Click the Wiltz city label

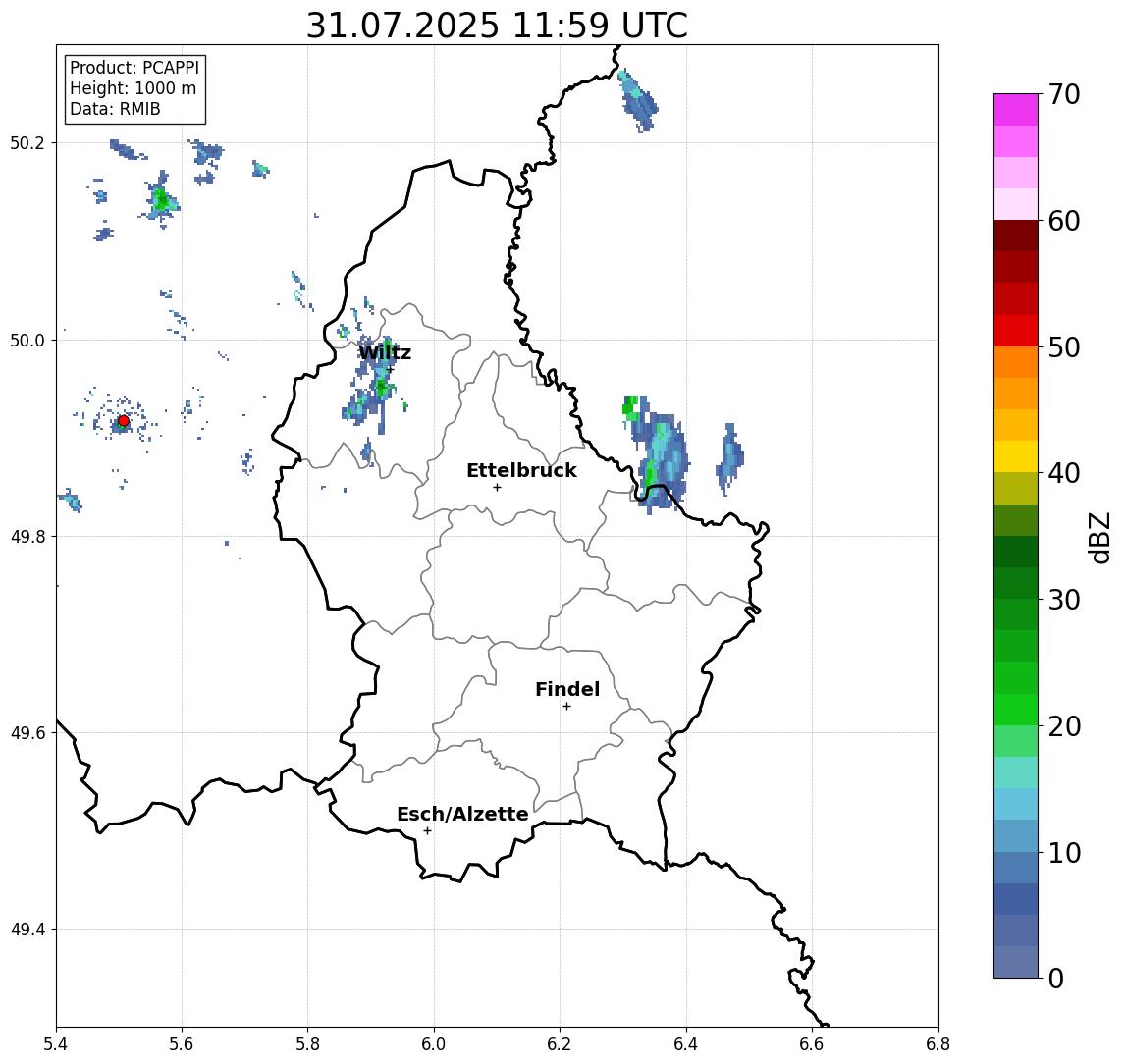385,352
